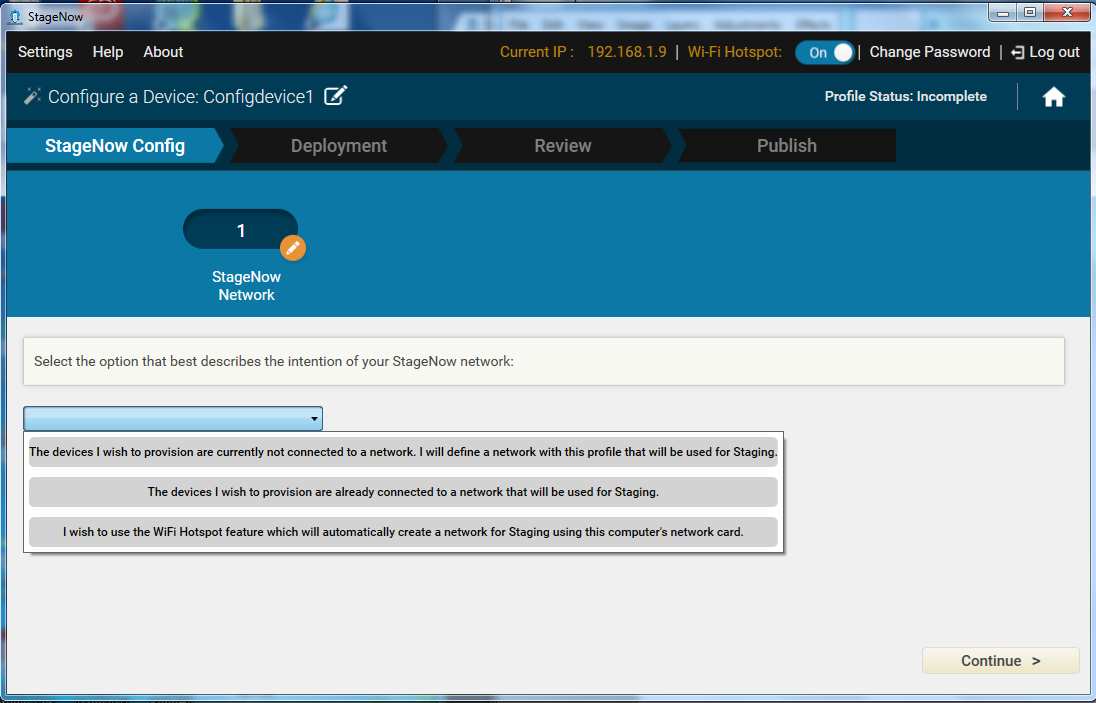1096x703 pixels.
Task: Click the home icon
Action: pos(1053,97)
